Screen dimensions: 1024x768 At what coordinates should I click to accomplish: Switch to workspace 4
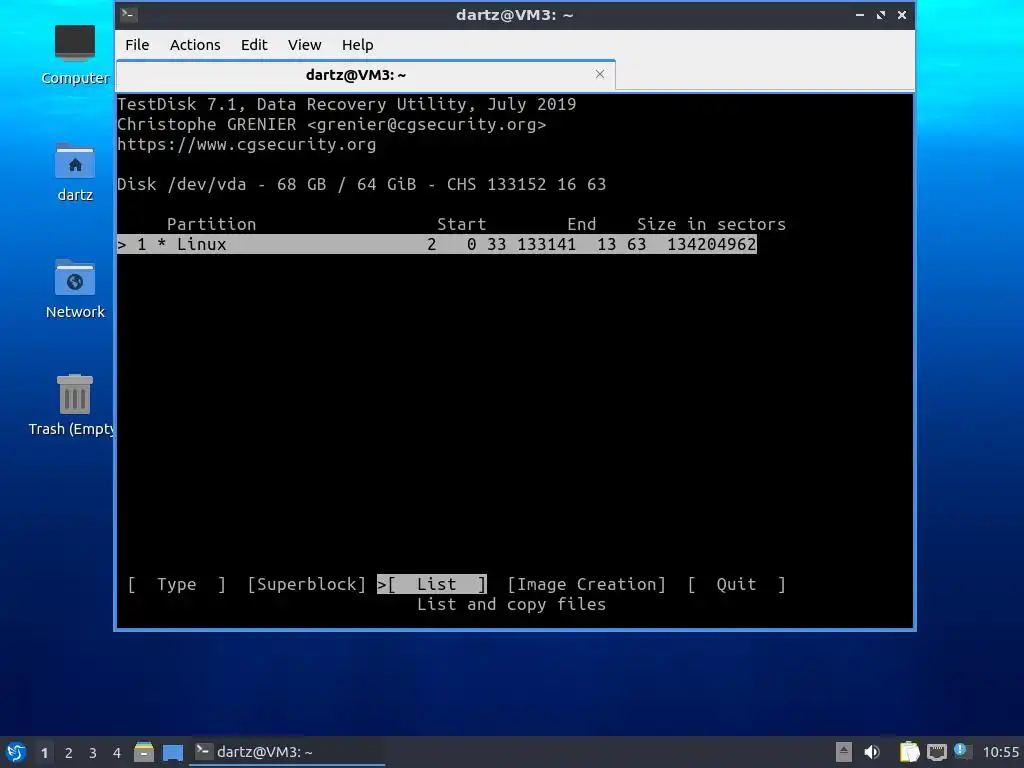point(117,753)
